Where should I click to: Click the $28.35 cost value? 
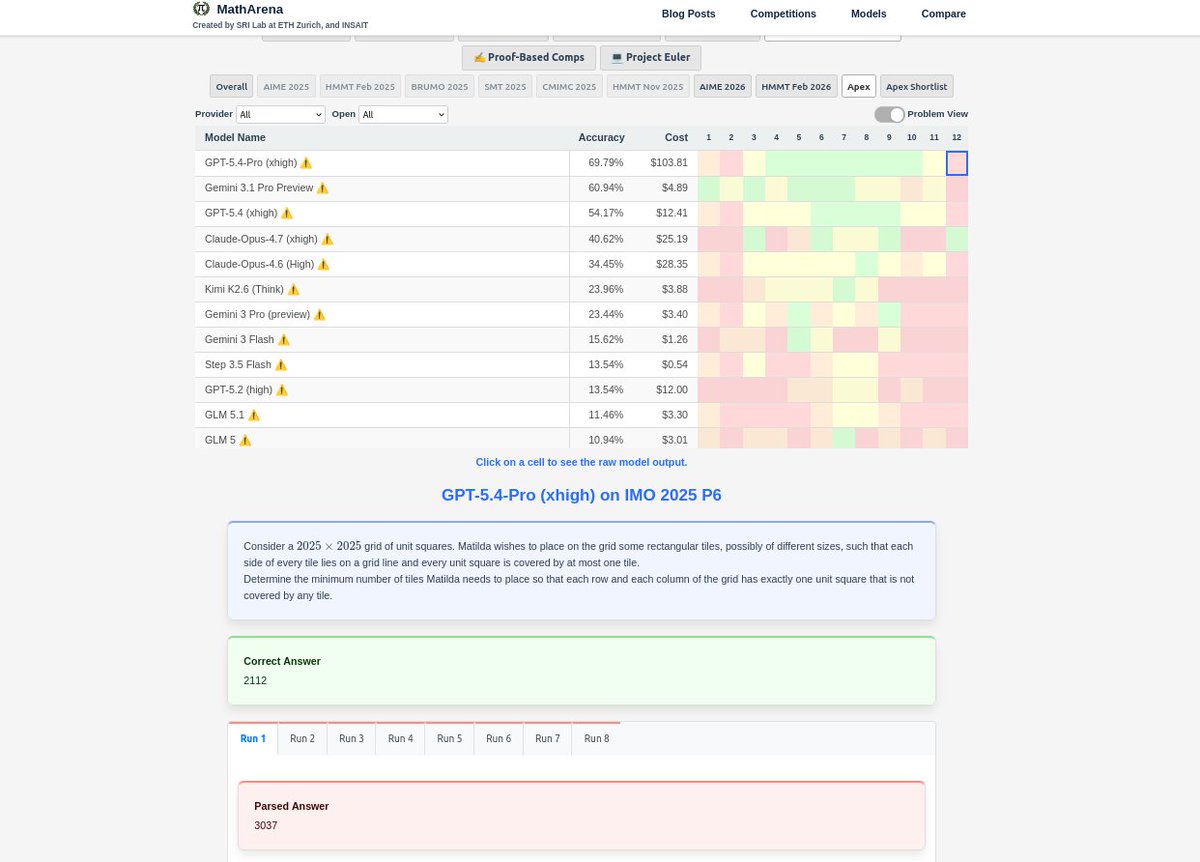[x=673, y=264]
